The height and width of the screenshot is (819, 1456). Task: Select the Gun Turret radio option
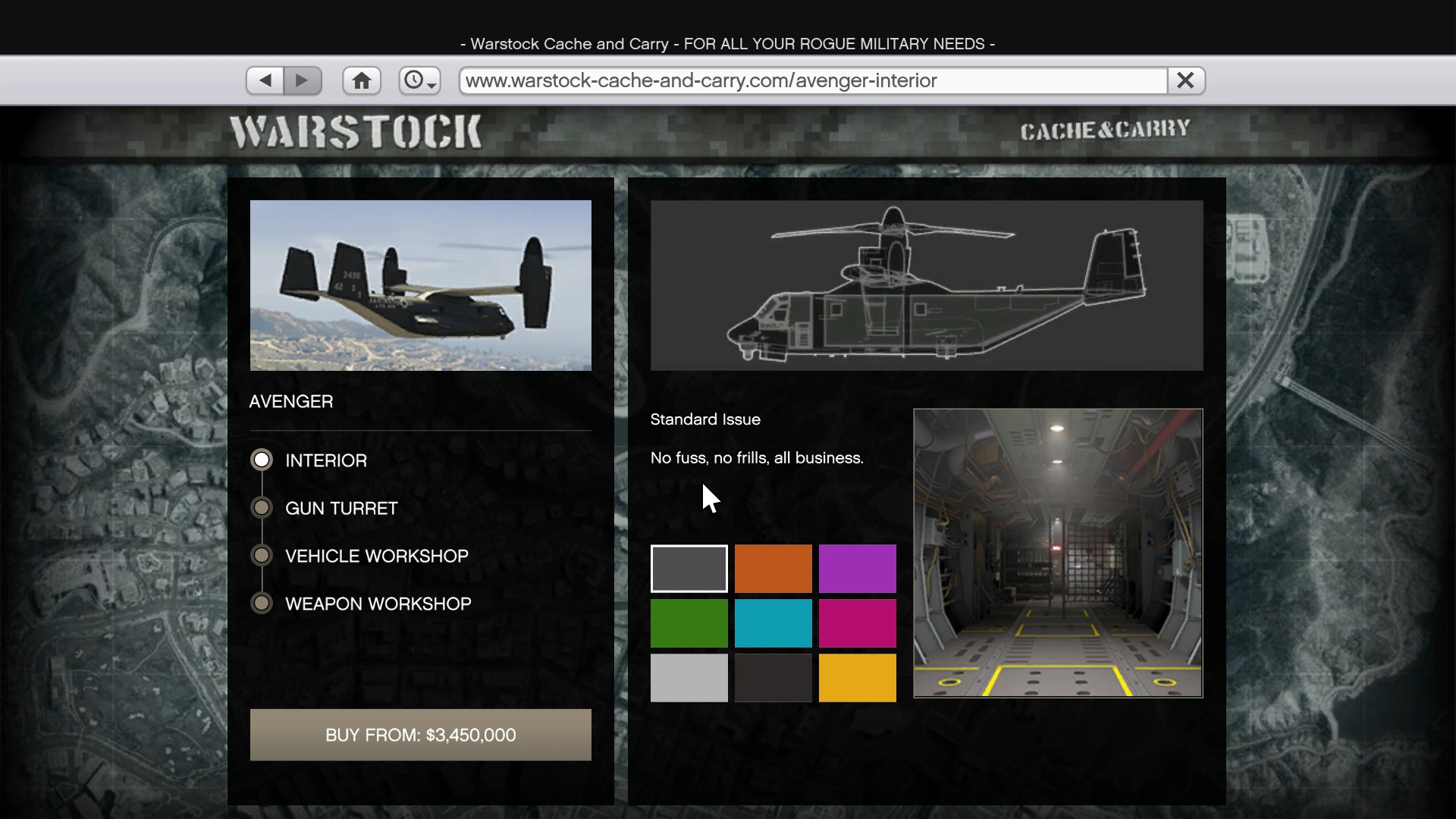click(x=262, y=508)
